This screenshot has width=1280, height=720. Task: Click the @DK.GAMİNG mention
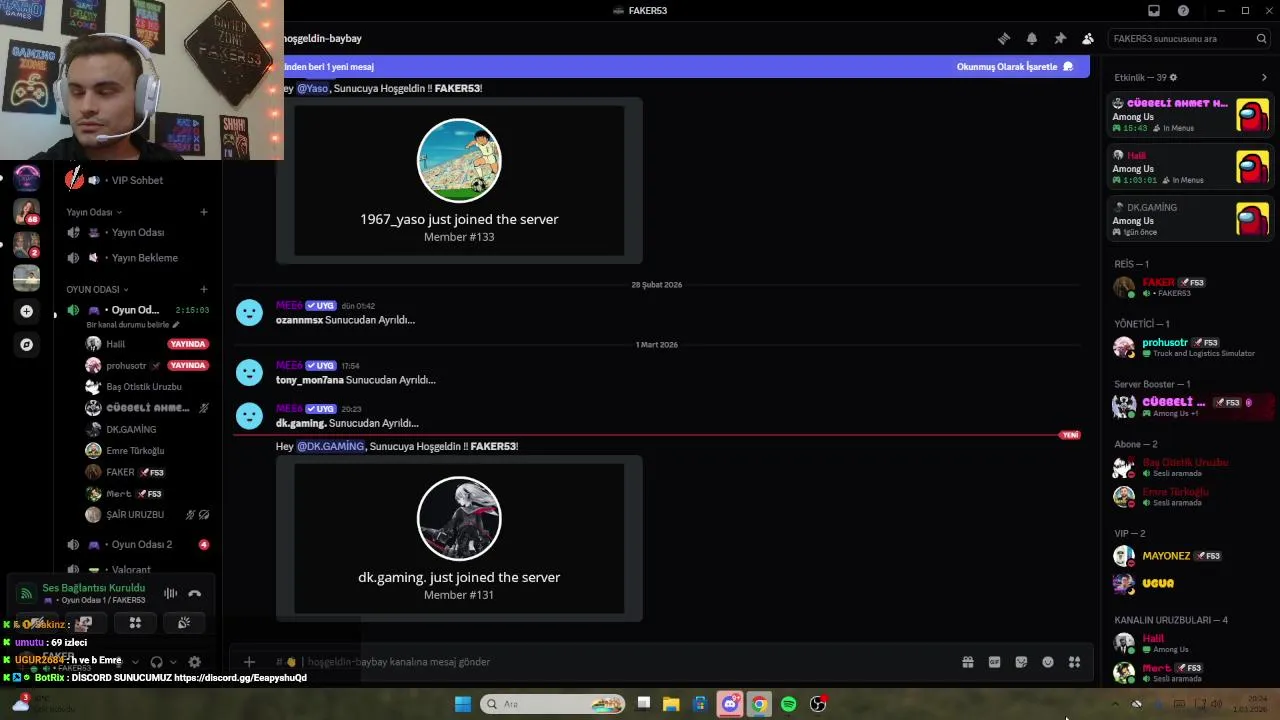[x=331, y=447]
